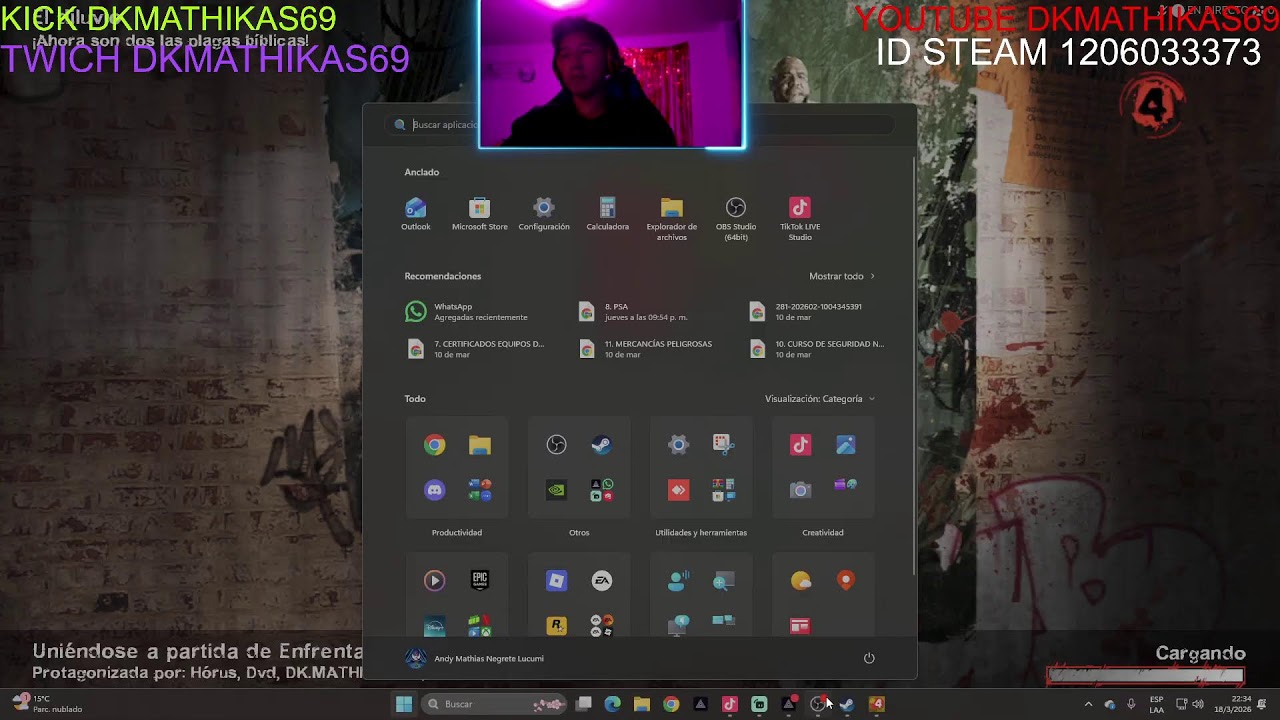Viewport: 1280px width, 720px height.
Task: Open NVIDIA app in Otros category
Action: tap(556, 490)
